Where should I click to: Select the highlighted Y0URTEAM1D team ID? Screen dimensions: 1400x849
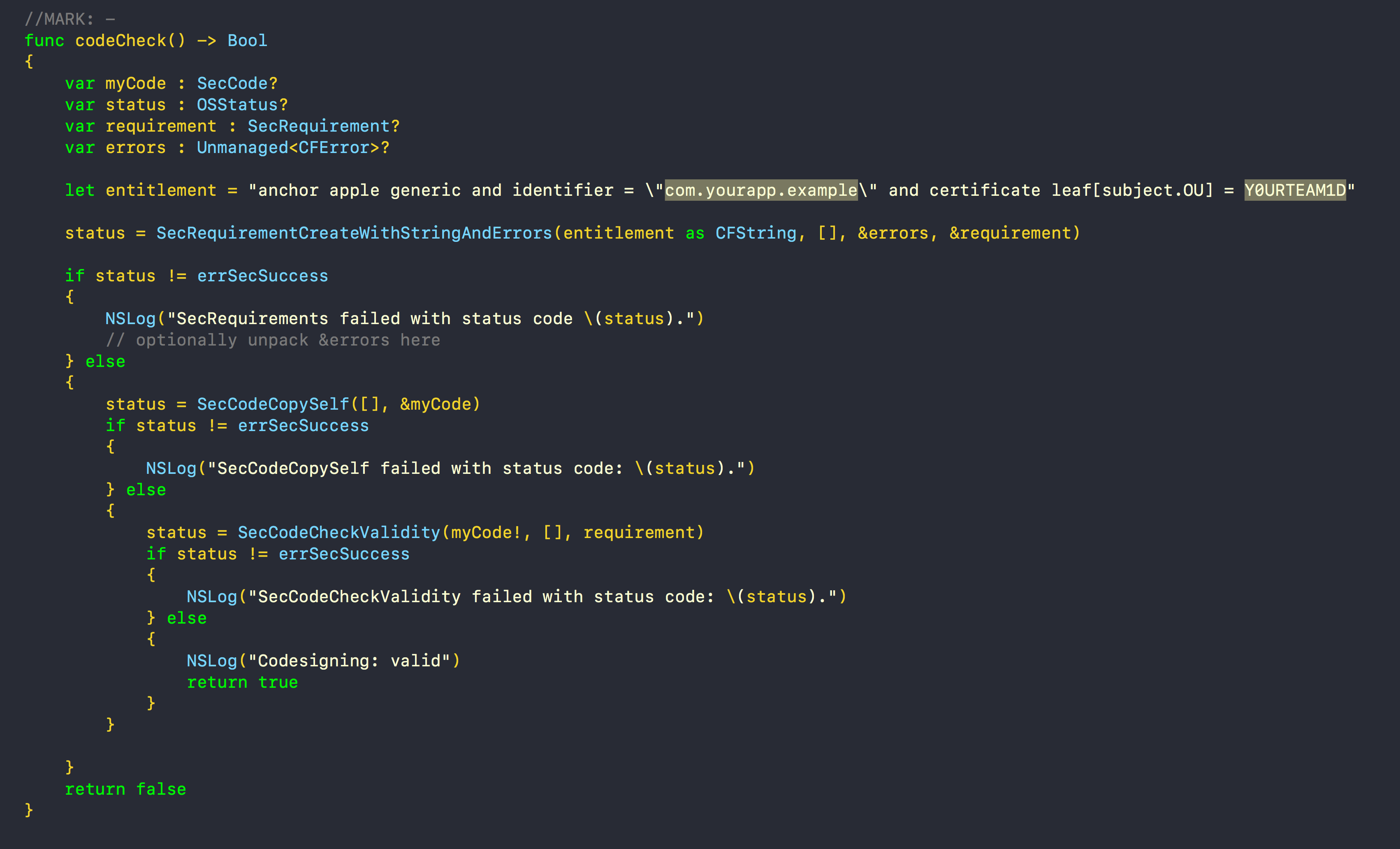(1296, 190)
